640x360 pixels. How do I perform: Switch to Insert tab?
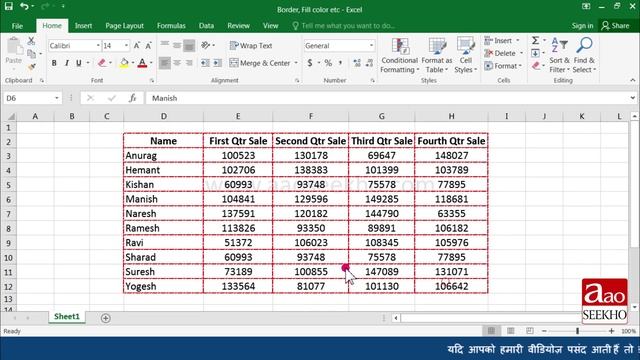tap(83, 26)
